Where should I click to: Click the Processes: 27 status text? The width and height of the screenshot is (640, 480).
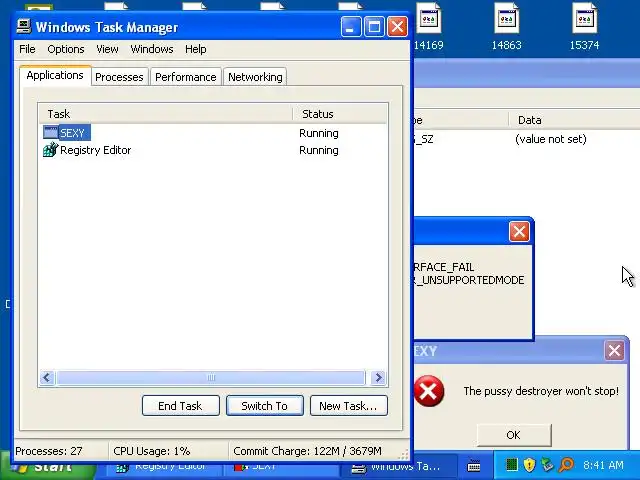tap(49, 451)
